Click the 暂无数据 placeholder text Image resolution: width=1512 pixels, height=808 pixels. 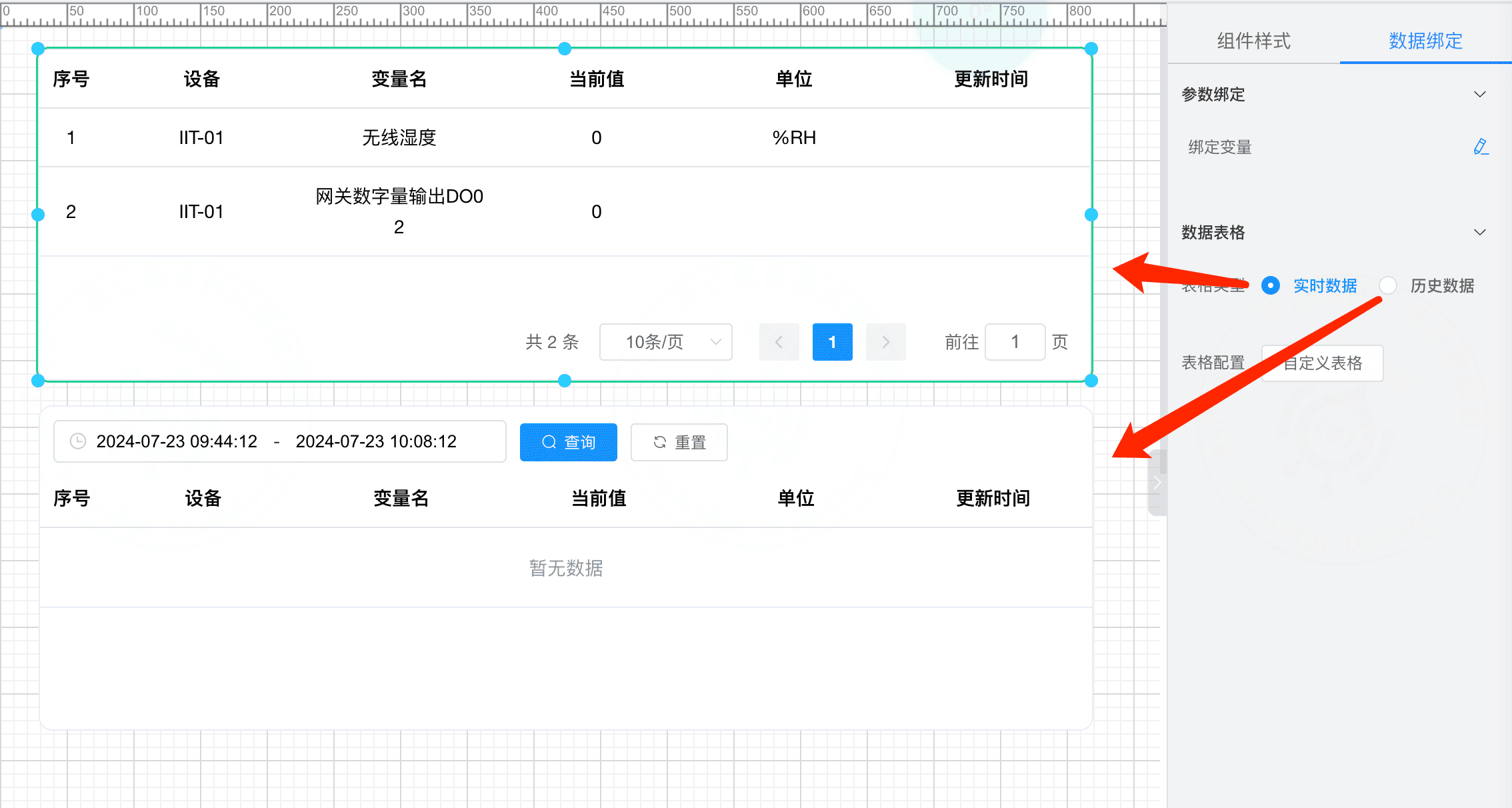566,568
